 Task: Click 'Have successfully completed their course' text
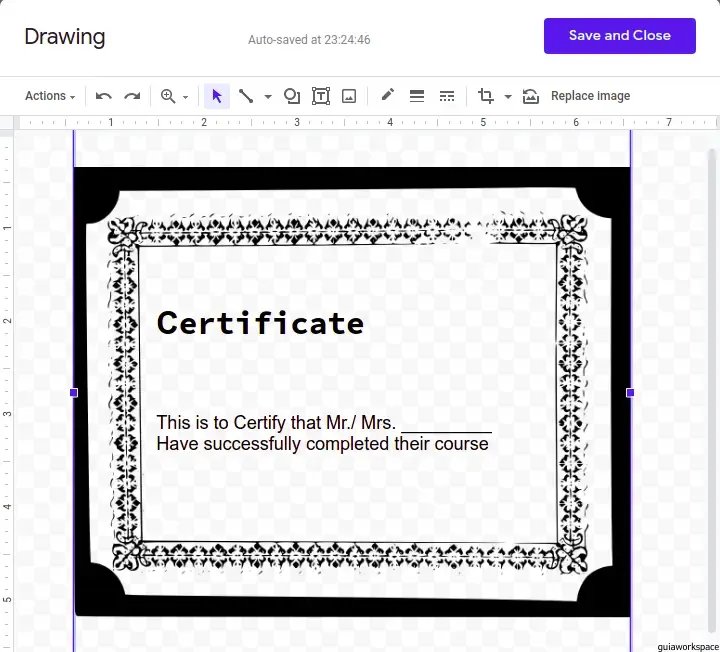point(322,444)
